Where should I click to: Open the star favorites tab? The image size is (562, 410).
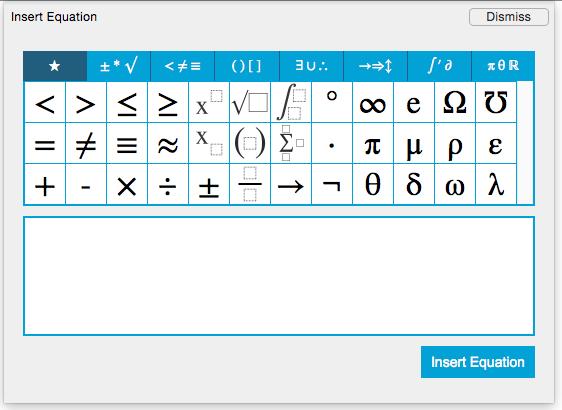tap(55, 66)
